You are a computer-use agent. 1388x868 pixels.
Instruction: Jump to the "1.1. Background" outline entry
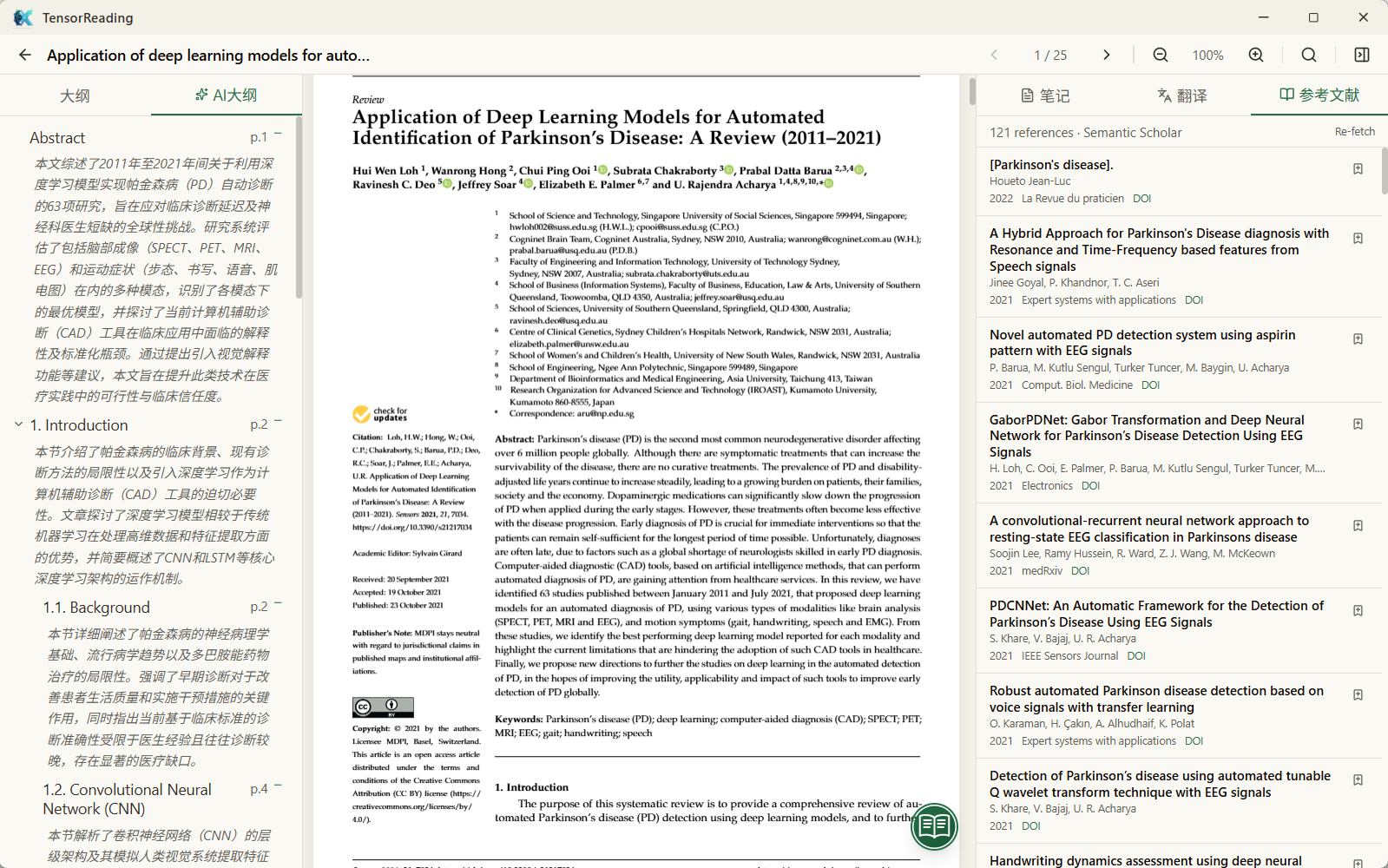[x=96, y=608]
